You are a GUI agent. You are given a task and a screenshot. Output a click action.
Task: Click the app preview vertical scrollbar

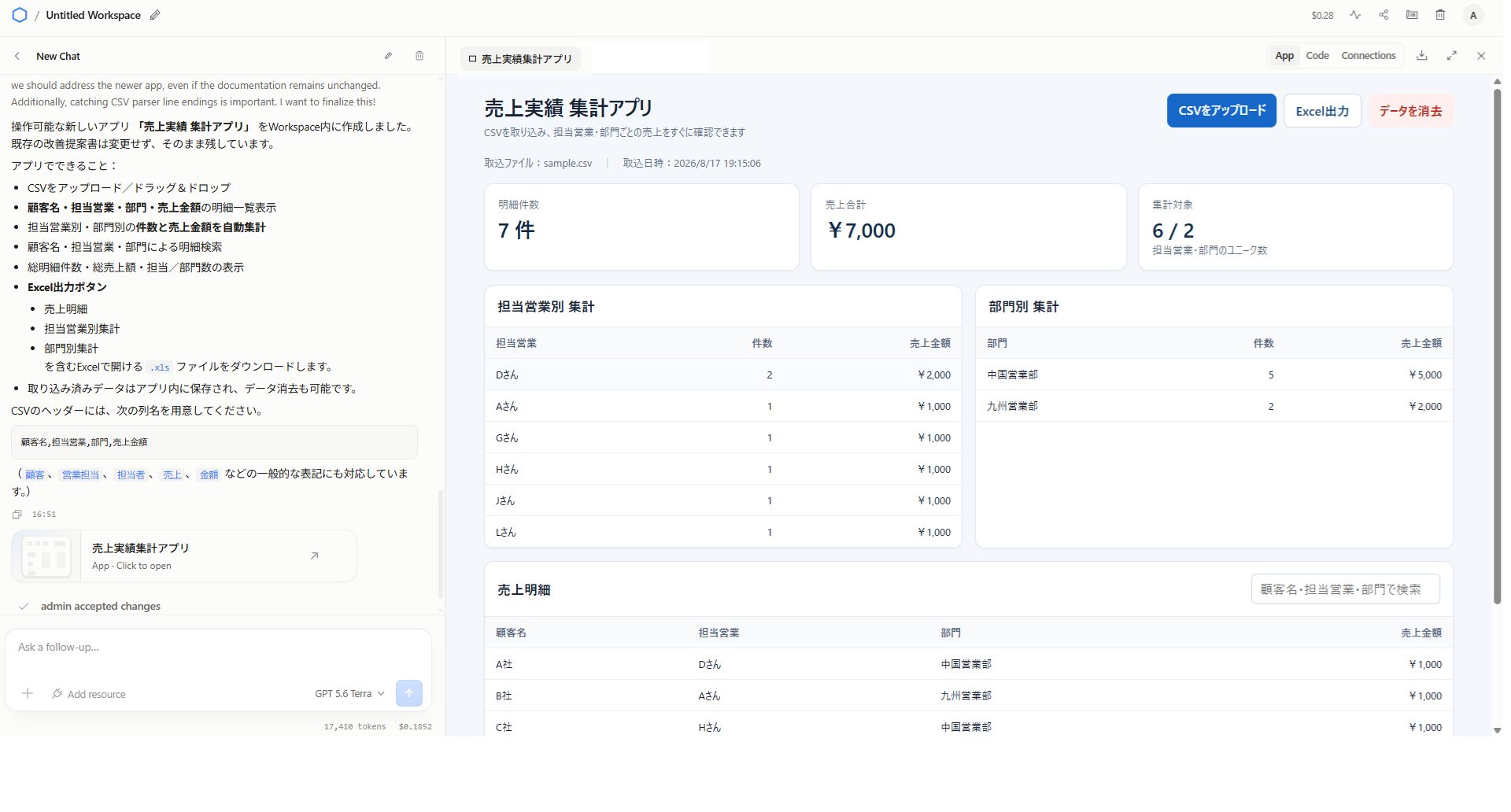coord(1497,346)
